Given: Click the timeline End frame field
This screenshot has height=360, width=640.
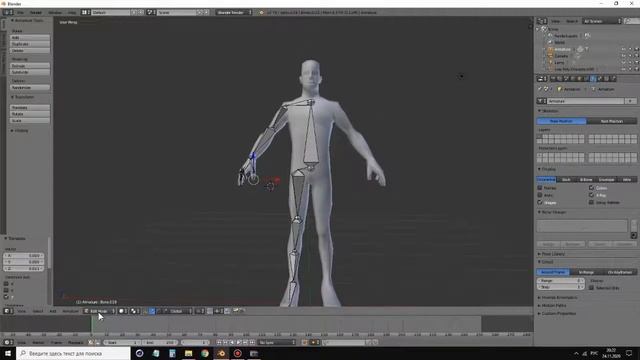Looking at the screenshot, I should click(160, 342).
